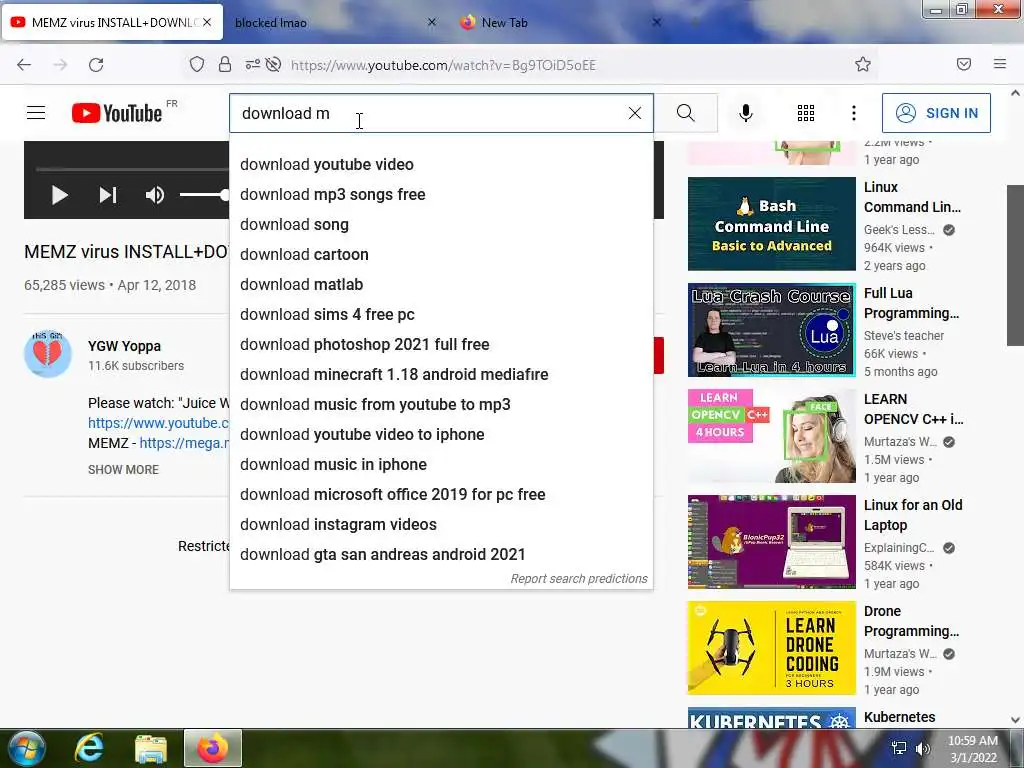Bookmark this page with the star icon
The height and width of the screenshot is (768, 1024).
(863, 64)
